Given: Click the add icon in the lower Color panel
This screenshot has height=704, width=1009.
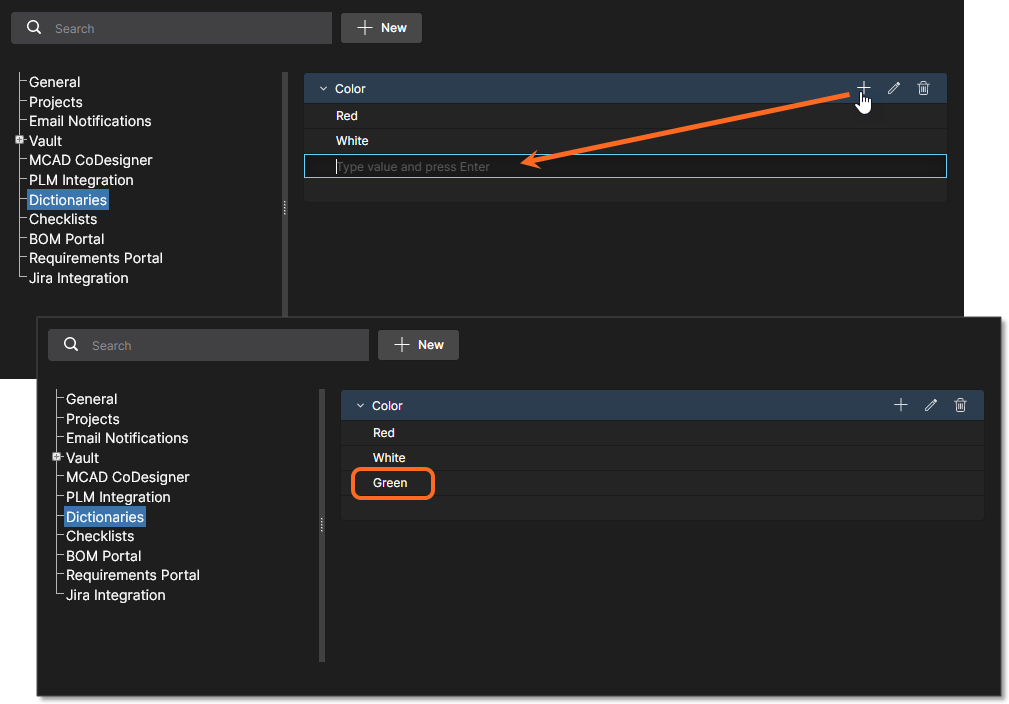Looking at the screenshot, I should [900, 405].
